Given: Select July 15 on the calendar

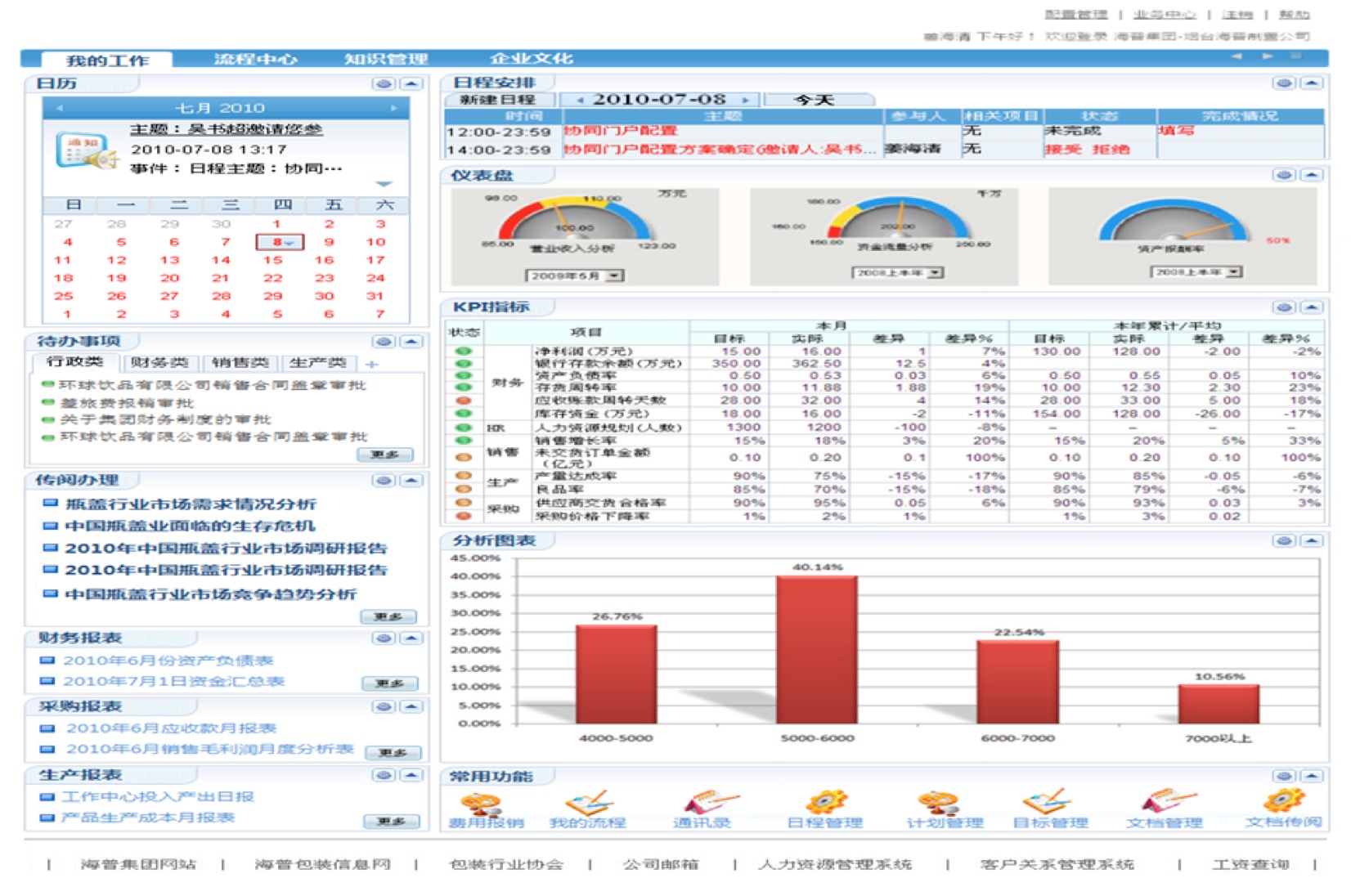Looking at the screenshot, I should (272, 260).
